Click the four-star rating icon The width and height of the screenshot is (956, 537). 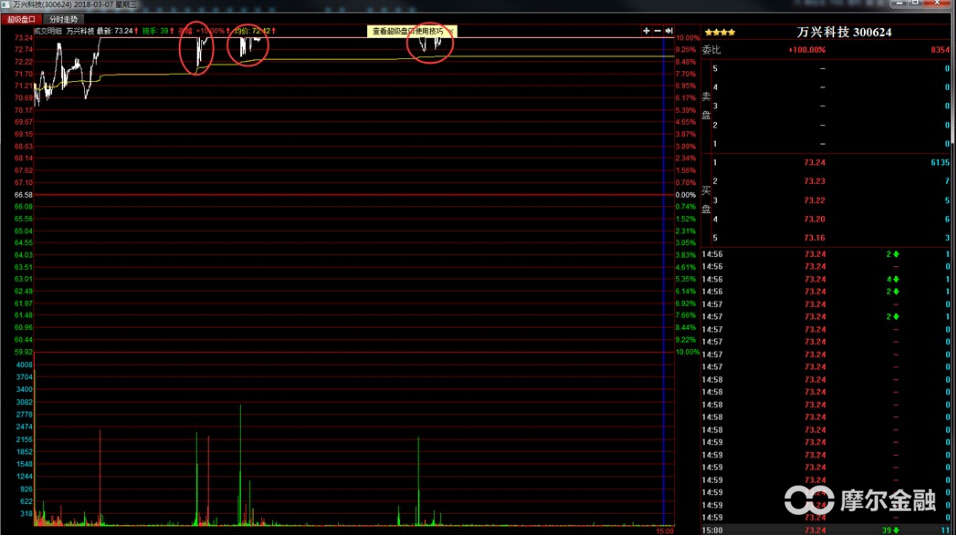tap(720, 32)
